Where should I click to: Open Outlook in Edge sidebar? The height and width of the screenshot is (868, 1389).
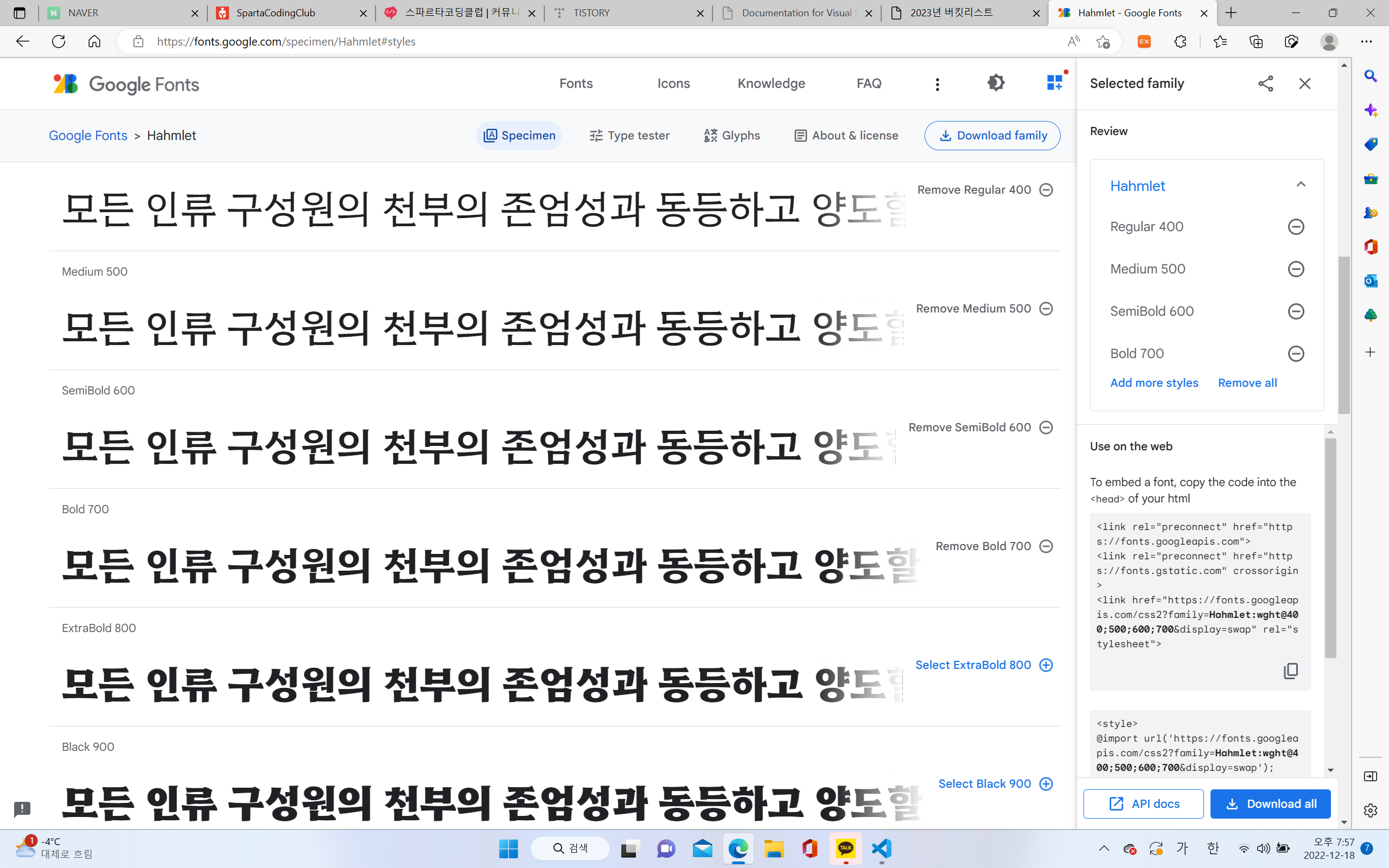[x=1371, y=280]
